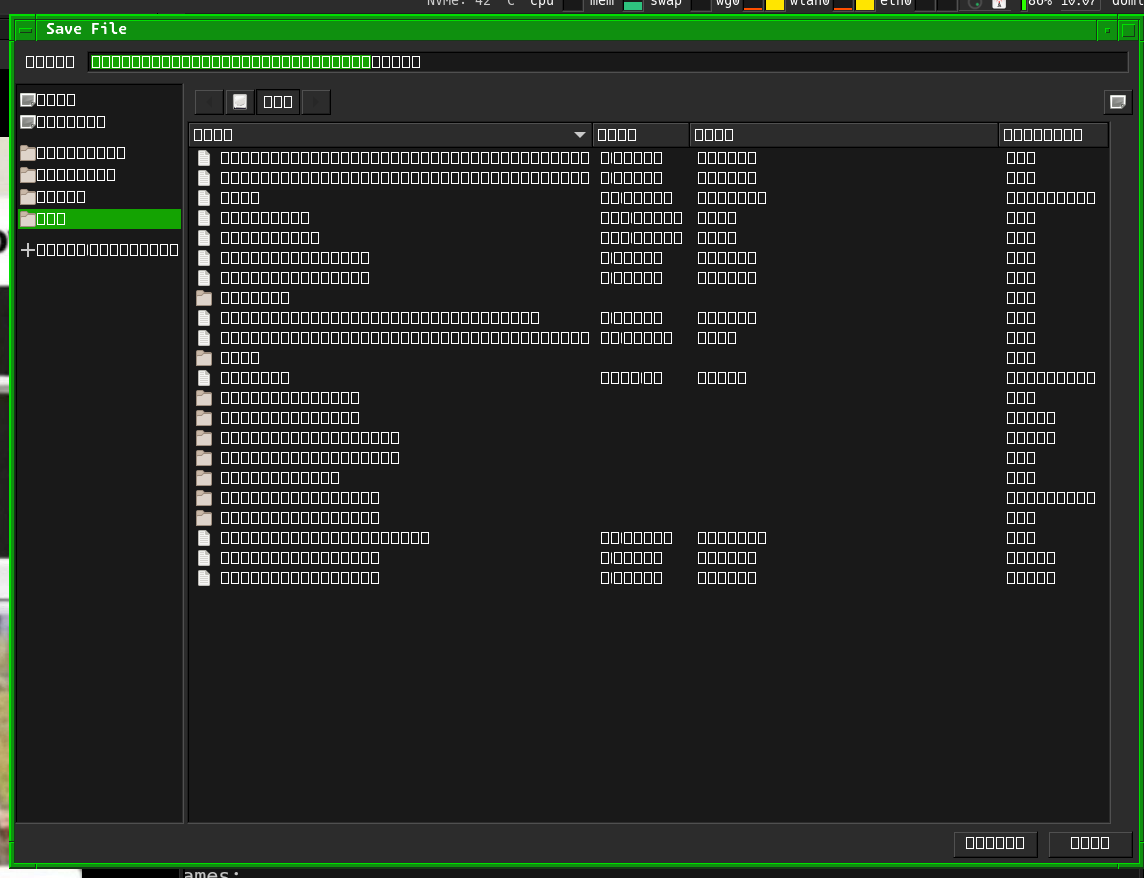
Task: Click the drive icon button in path bar
Action: 240,102
